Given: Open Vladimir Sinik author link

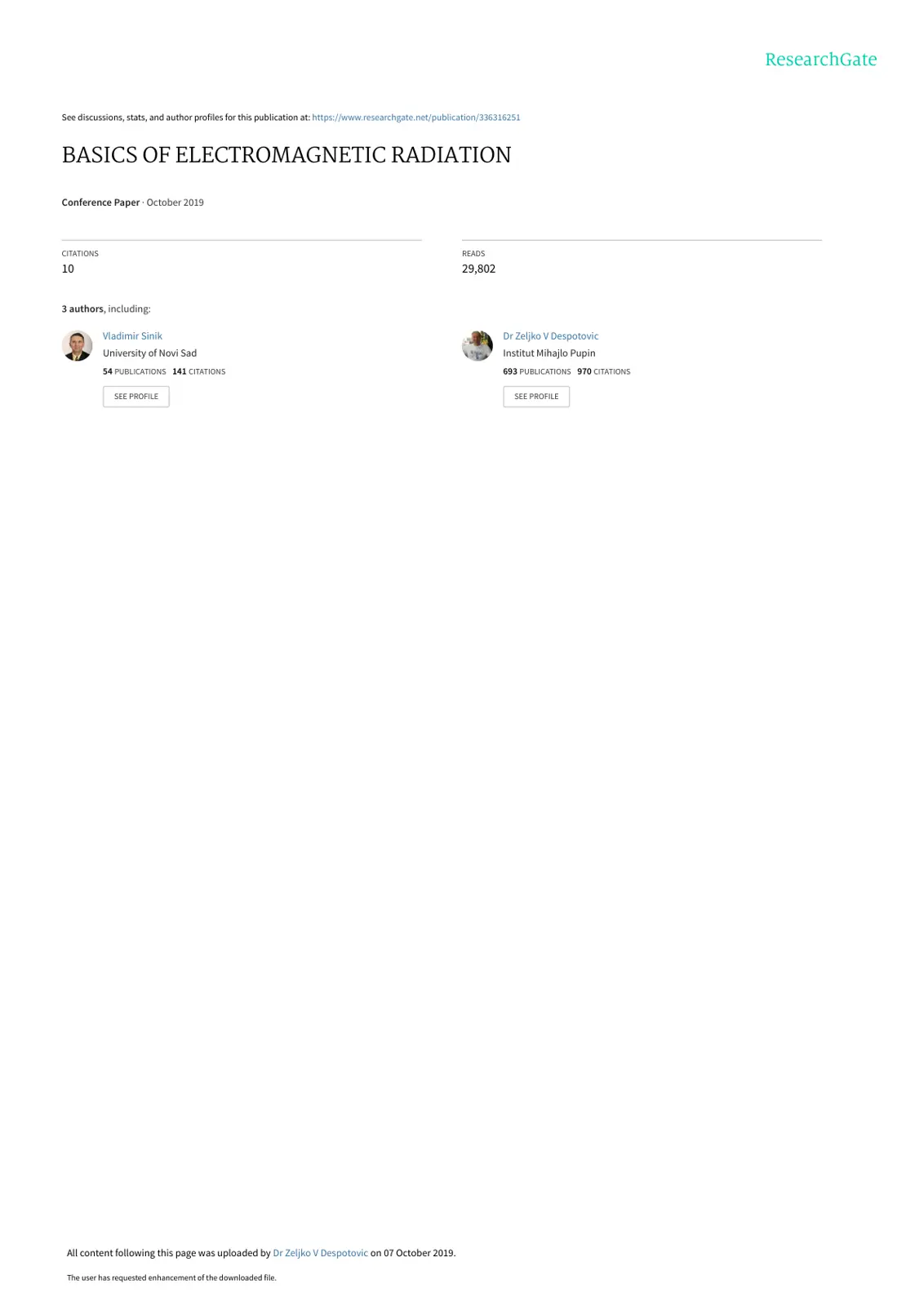Looking at the screenshot, I should coord(132,336).
